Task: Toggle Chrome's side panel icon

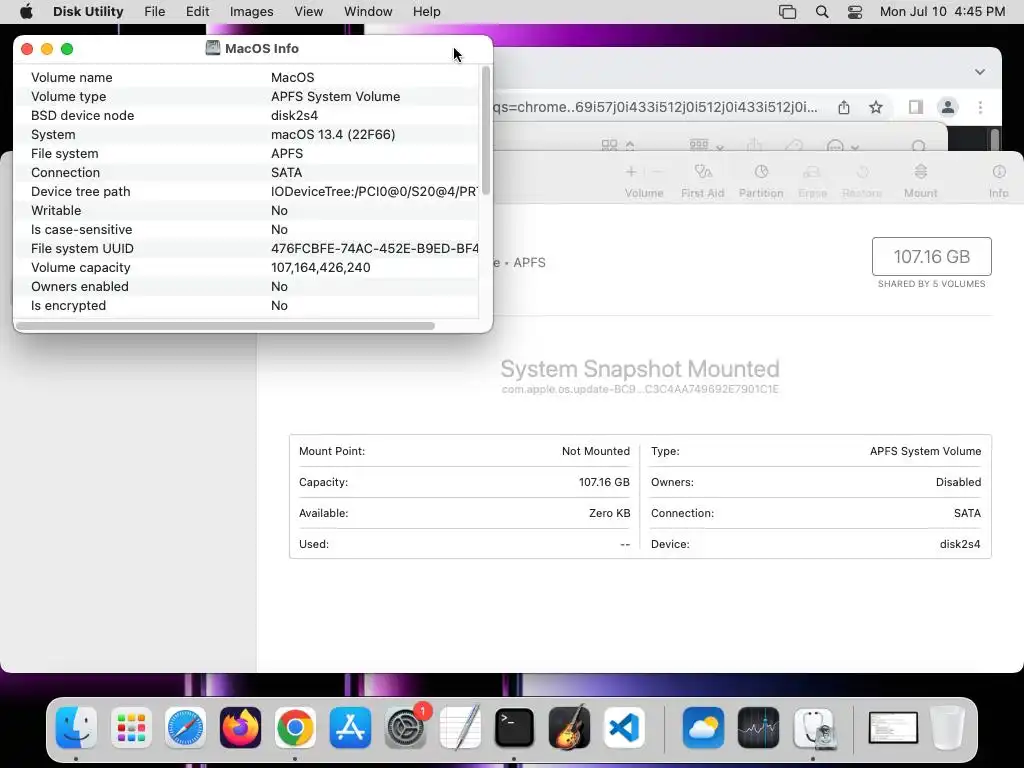Action: [x=916, y=107]
